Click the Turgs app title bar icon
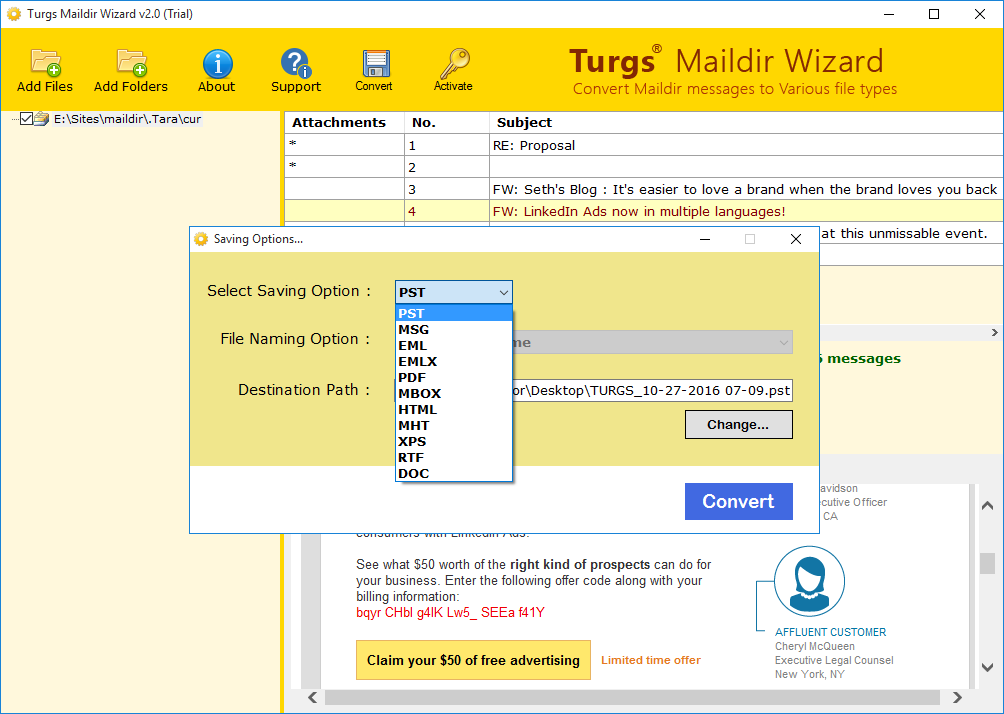 click(x=13, y=13)
